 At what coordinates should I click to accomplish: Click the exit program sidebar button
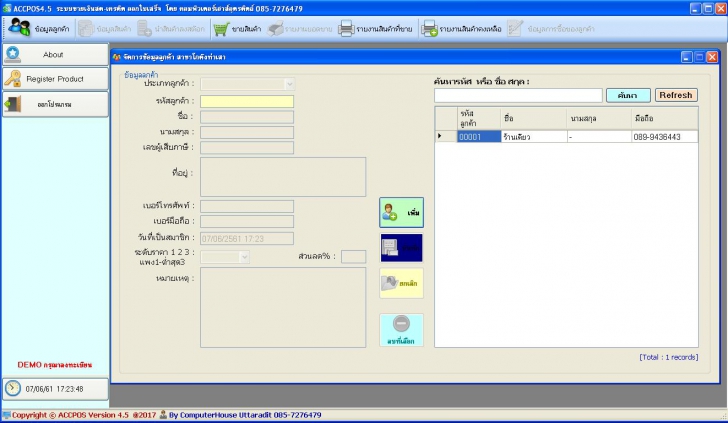55,104
